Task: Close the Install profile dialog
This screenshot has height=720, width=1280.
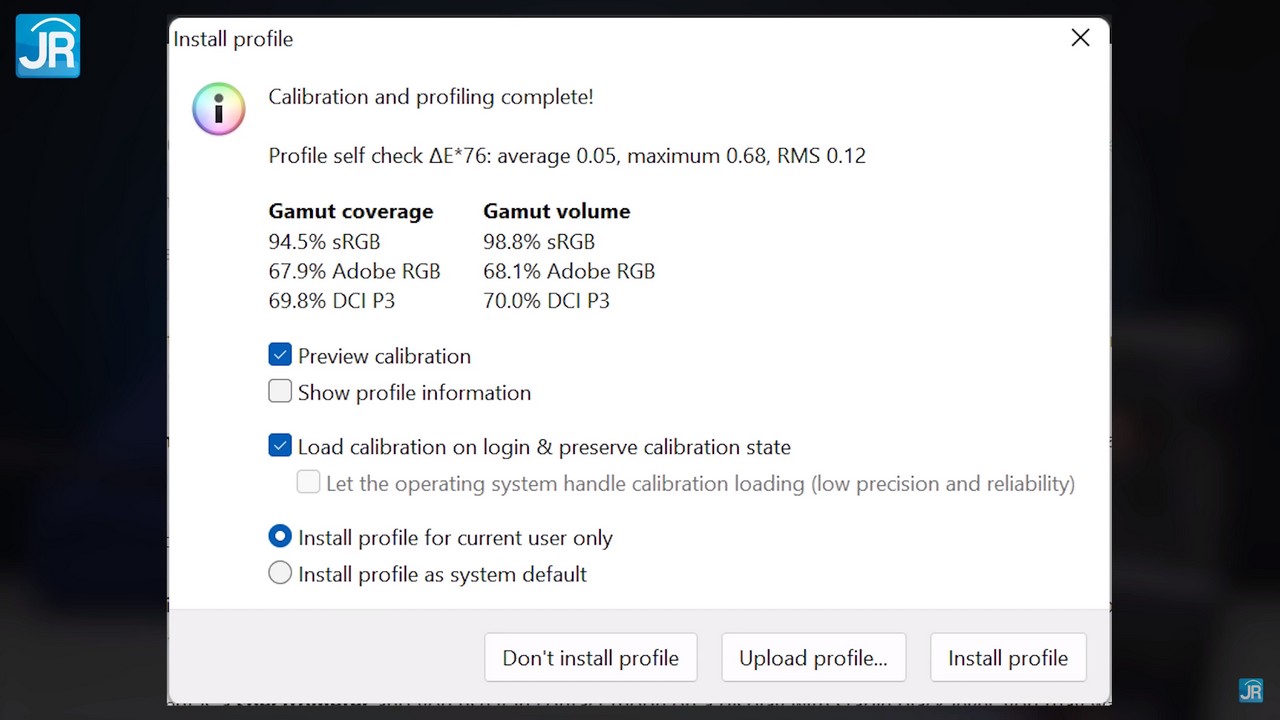Action: pyautogui.click(x=1080, y=38)
